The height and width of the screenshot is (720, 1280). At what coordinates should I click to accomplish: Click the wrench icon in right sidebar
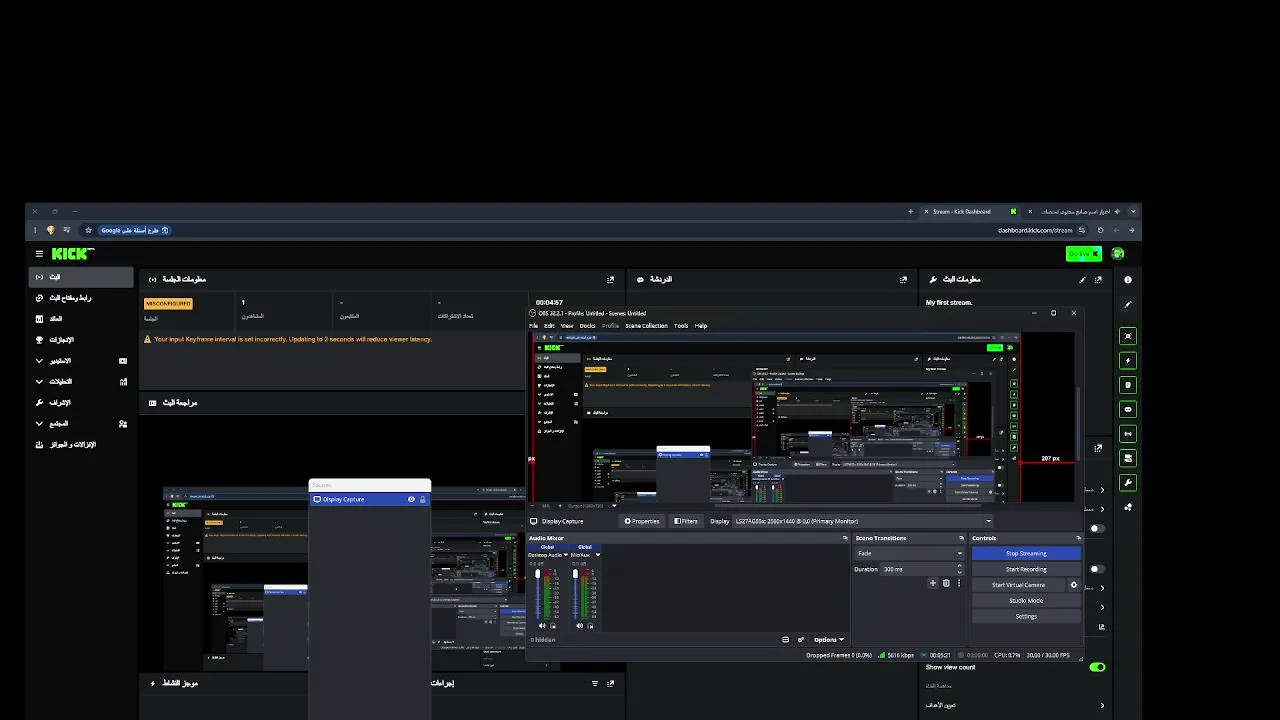click(1128, 483)
